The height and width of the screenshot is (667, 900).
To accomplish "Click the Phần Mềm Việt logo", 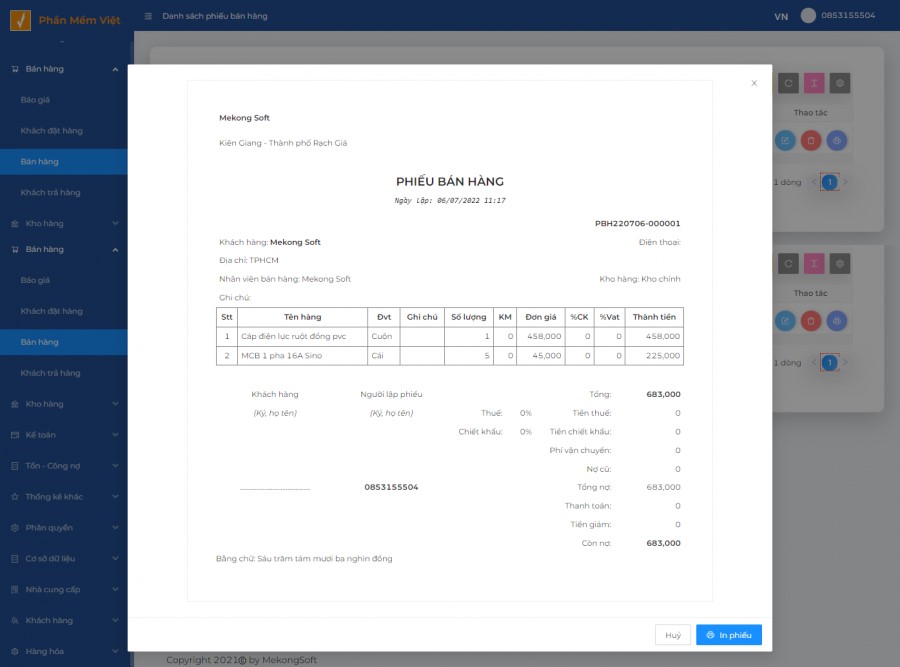I will tap(21, 20).
